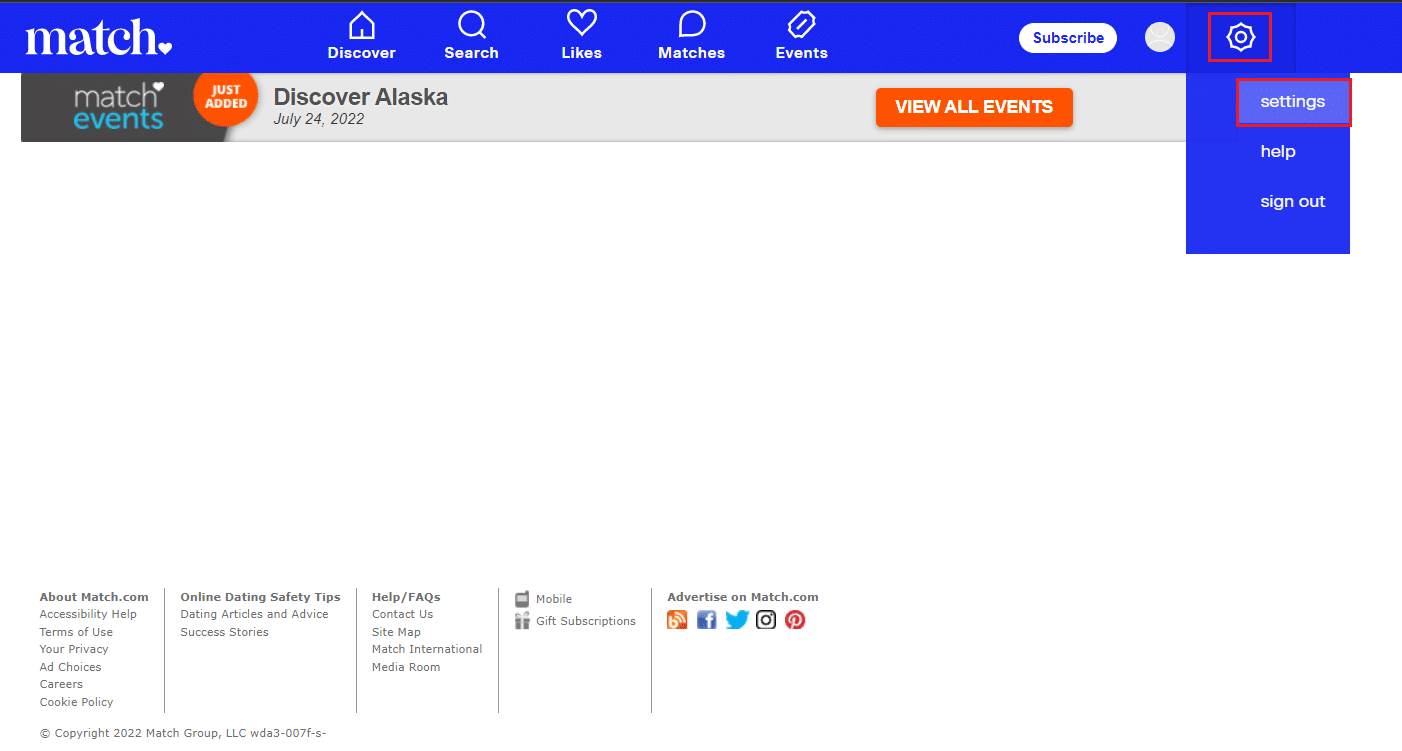
Task: Open Matches chat bubble icon
Action: click(x=690, y=25)
